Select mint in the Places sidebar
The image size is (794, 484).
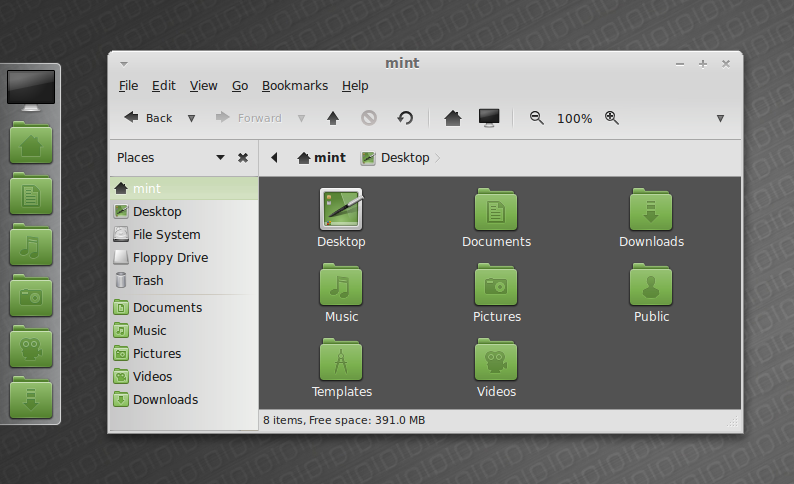tap(184, 188)
